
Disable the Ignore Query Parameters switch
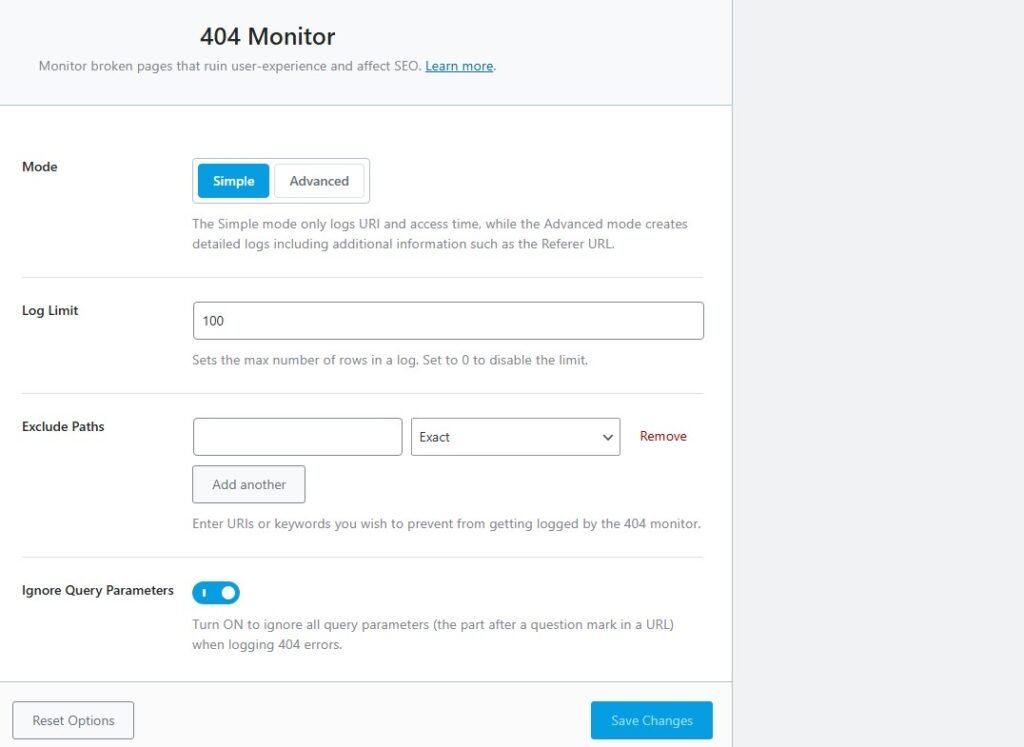pyautogui.click(x=216, y=593)
